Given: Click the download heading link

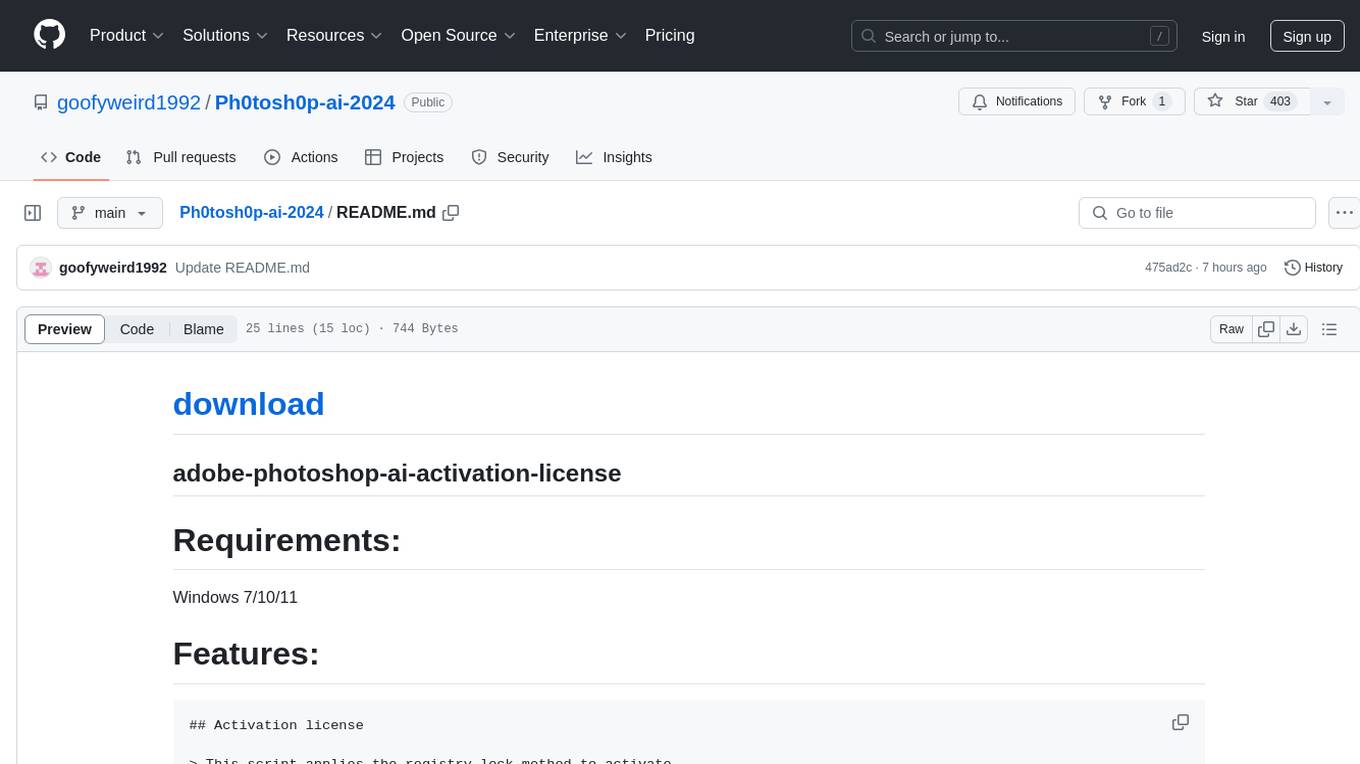Looking at the screenshot, I should 248,404.
